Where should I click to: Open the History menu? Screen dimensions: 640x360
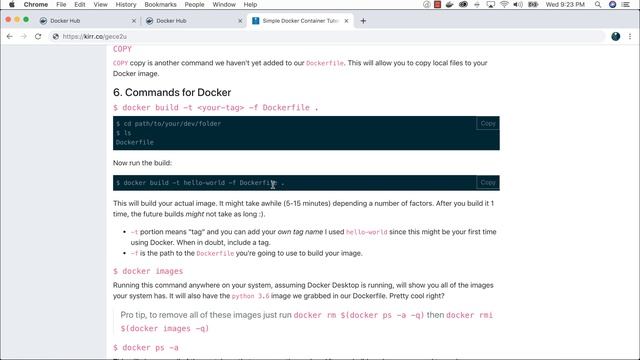tap(126, 4)
